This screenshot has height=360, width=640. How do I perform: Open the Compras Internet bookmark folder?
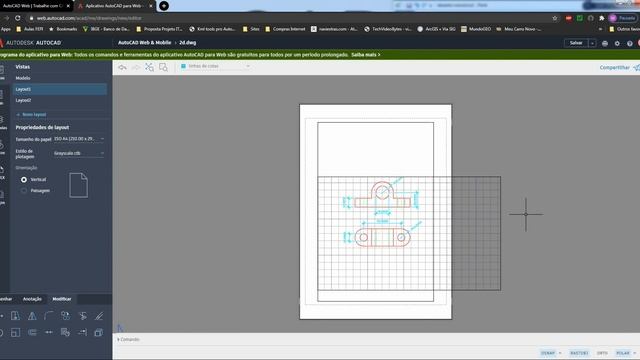click(x=285, y=29)
